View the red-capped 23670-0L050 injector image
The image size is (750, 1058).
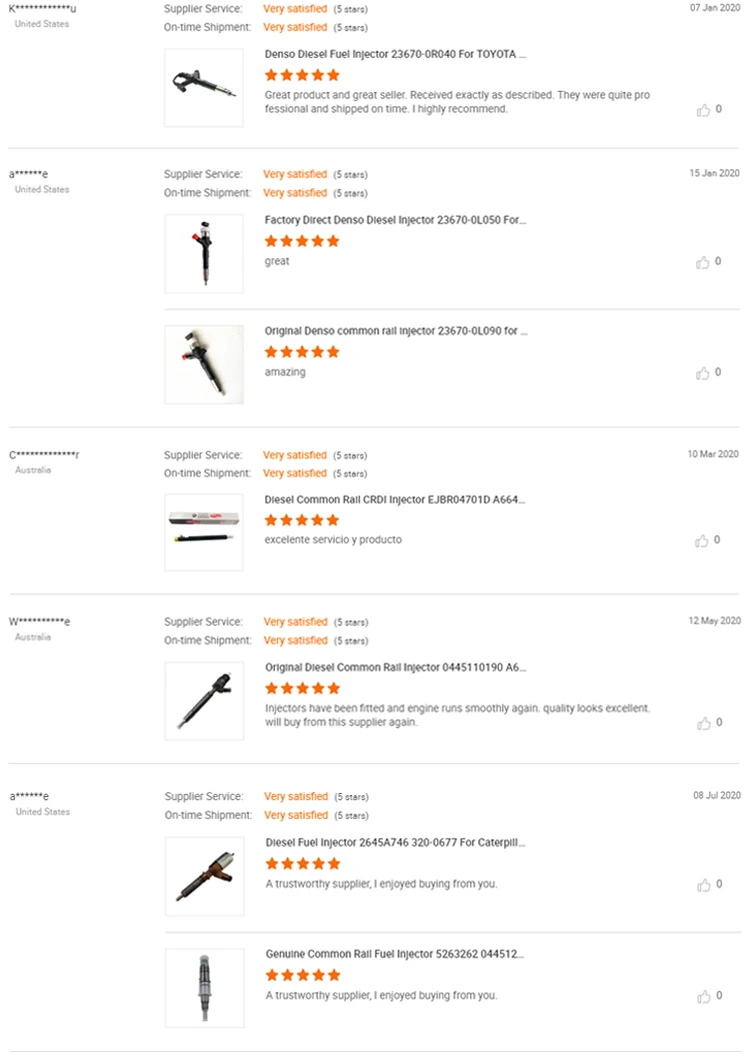204,253
